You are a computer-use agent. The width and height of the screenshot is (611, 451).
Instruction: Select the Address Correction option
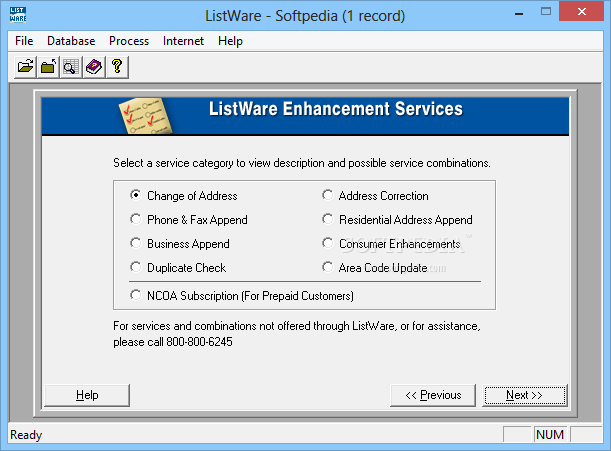pos(375,195)
